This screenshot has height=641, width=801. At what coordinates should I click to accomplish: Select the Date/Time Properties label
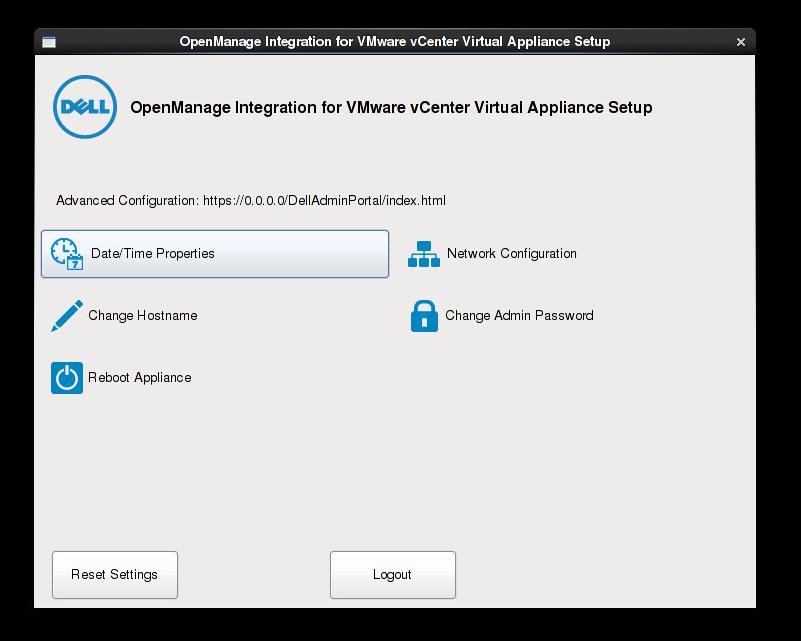(x=153, y=253)
